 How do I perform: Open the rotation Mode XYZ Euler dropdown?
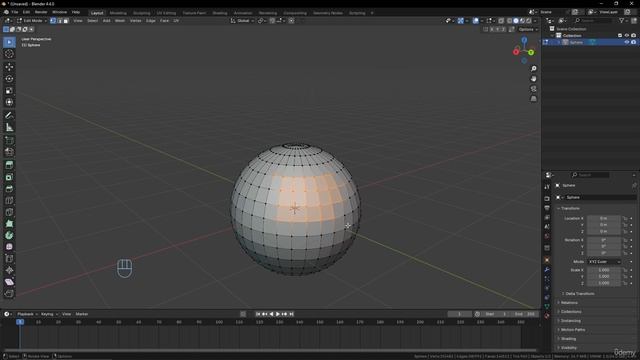604,262
